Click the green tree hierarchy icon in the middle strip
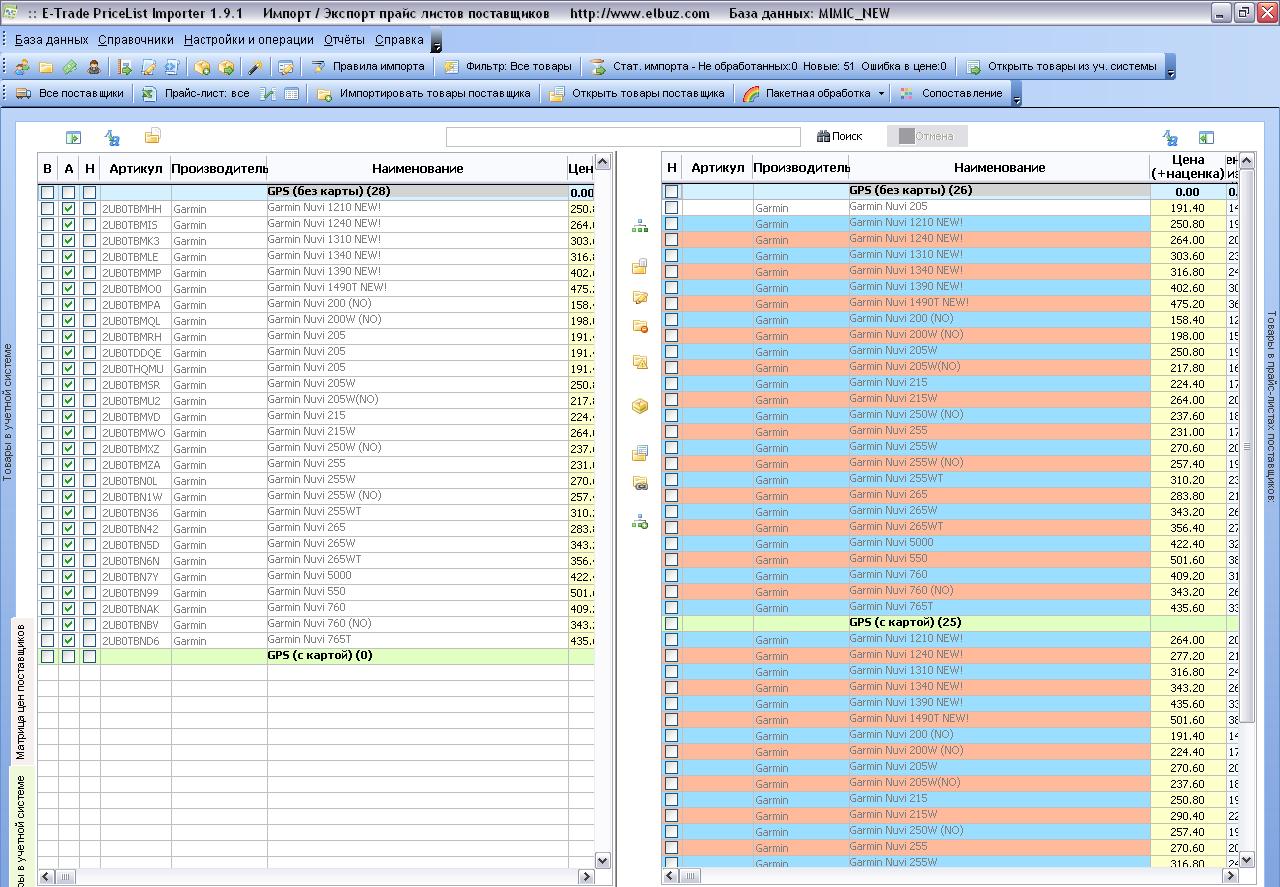1280x887 pixels. pyautogui.click(x=640, y=227)
